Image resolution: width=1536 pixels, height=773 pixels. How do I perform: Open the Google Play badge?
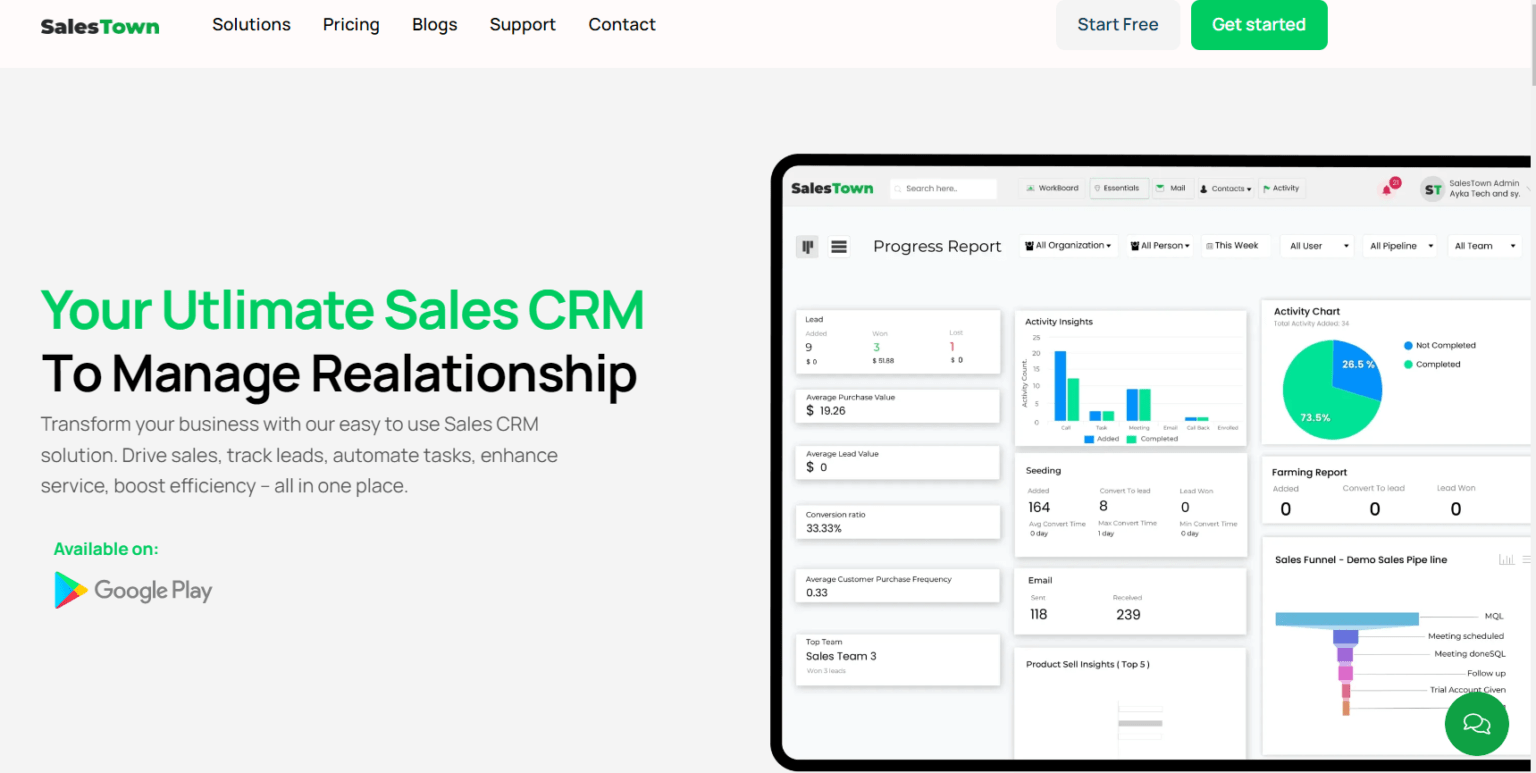(132, 590)
